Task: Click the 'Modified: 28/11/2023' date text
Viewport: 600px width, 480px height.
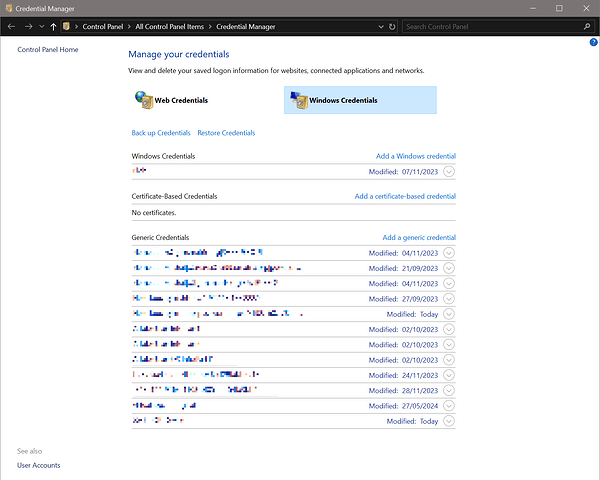Action: [403, 391]
